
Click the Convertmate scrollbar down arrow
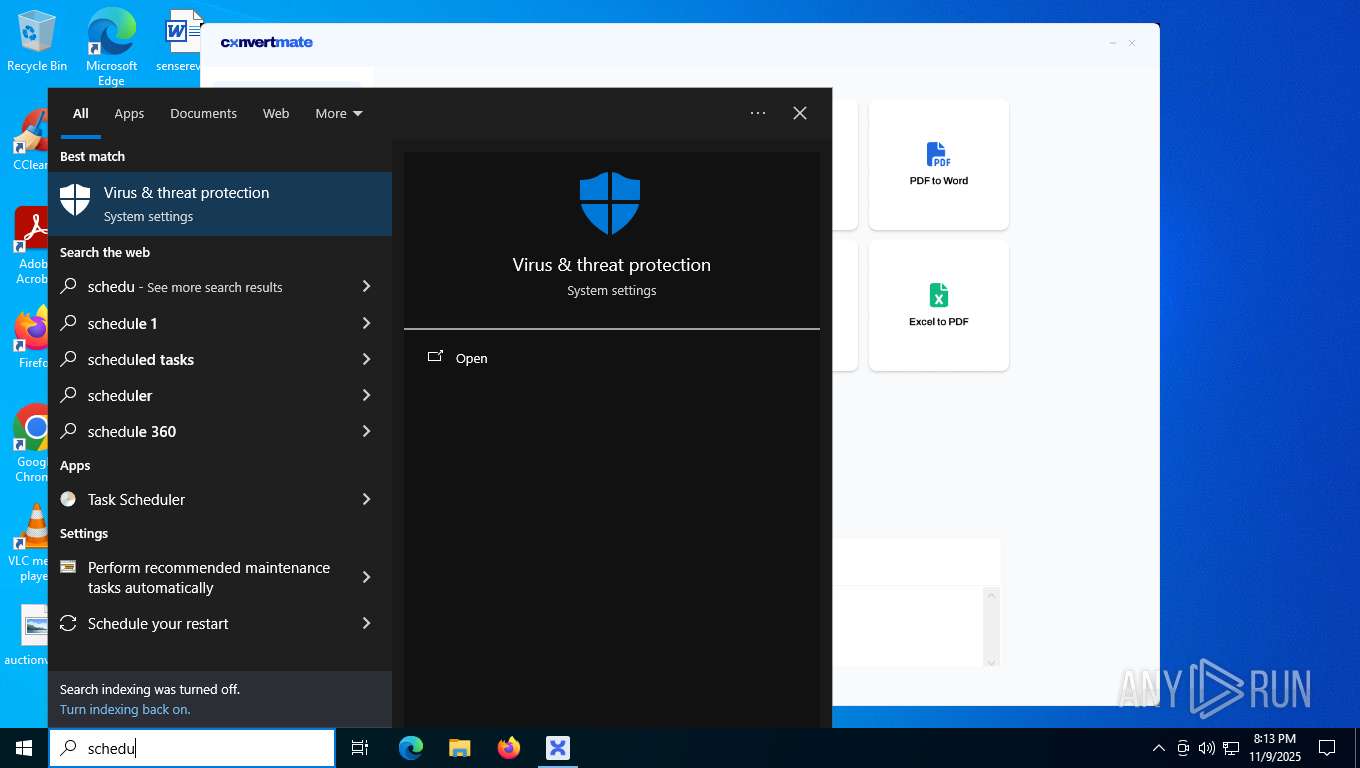(992, 661)
